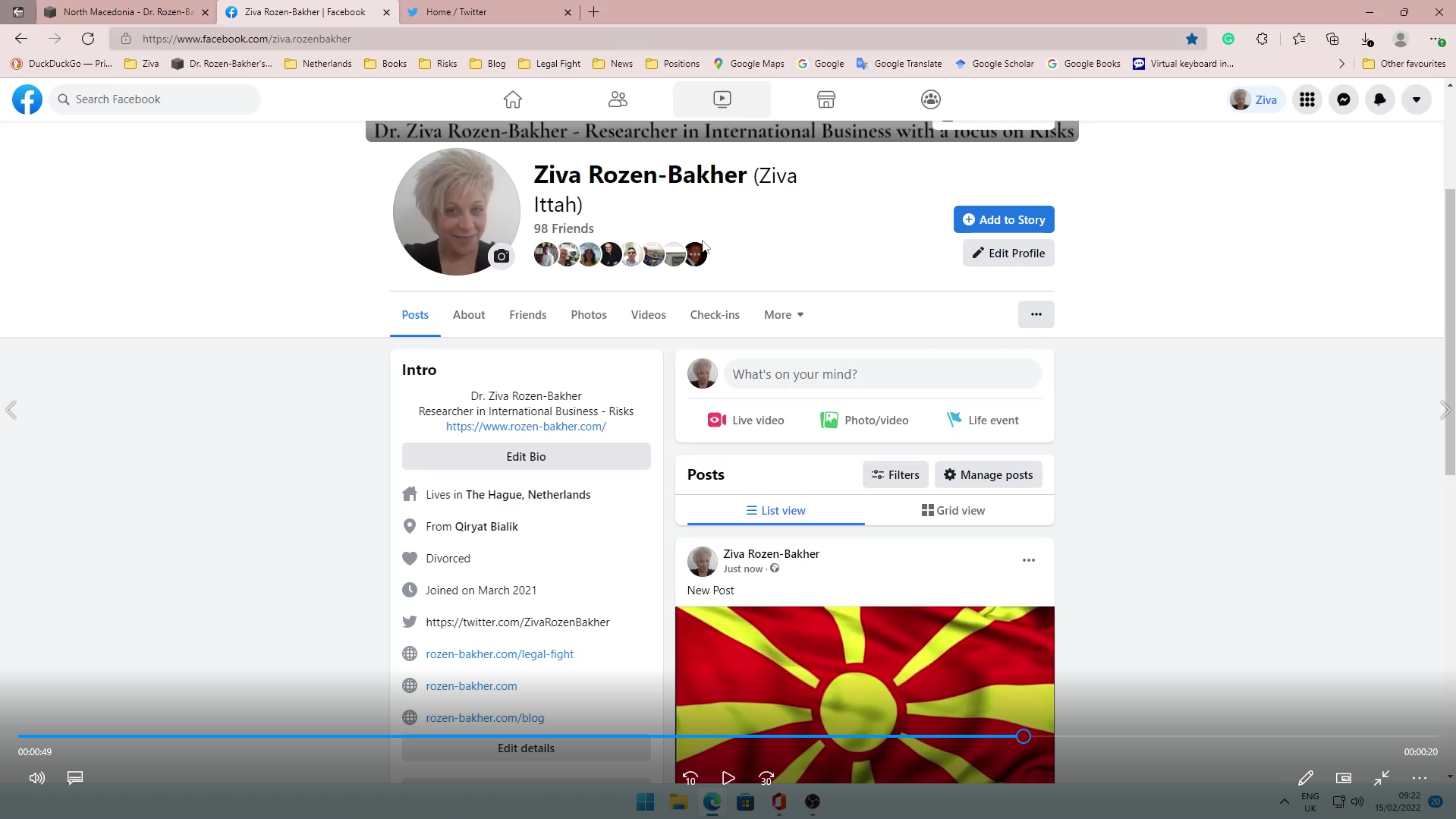Viewport: 1456px width, 819px height.
Task: Switch to the Photos tab
Action: point(589,315)
